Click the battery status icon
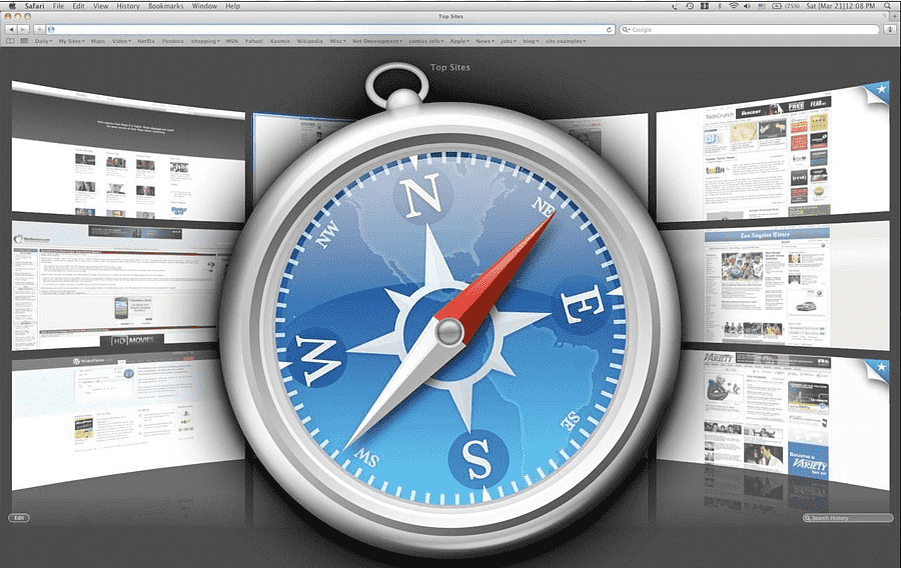 (x=777, y=6)
